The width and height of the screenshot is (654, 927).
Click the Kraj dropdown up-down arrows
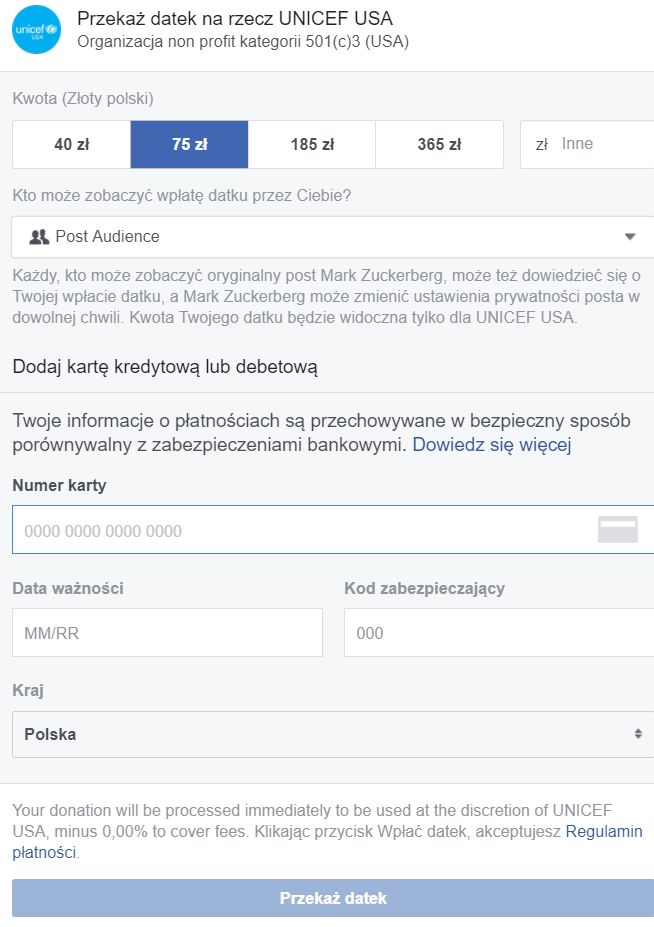638,734
